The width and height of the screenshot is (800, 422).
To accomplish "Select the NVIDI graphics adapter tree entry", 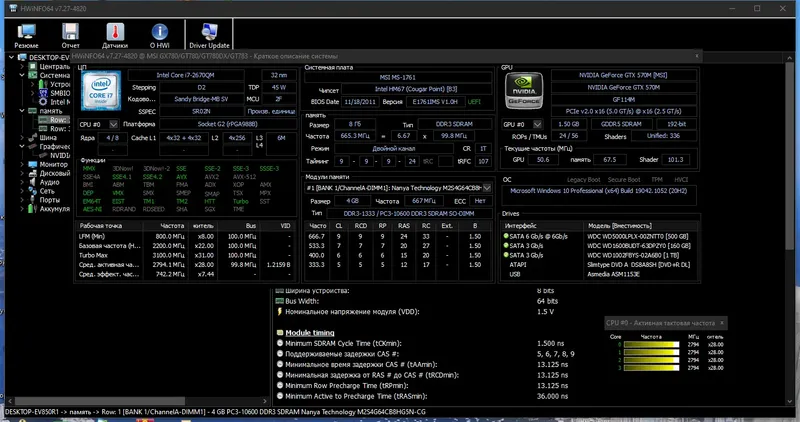I will [x=60, y=155].
